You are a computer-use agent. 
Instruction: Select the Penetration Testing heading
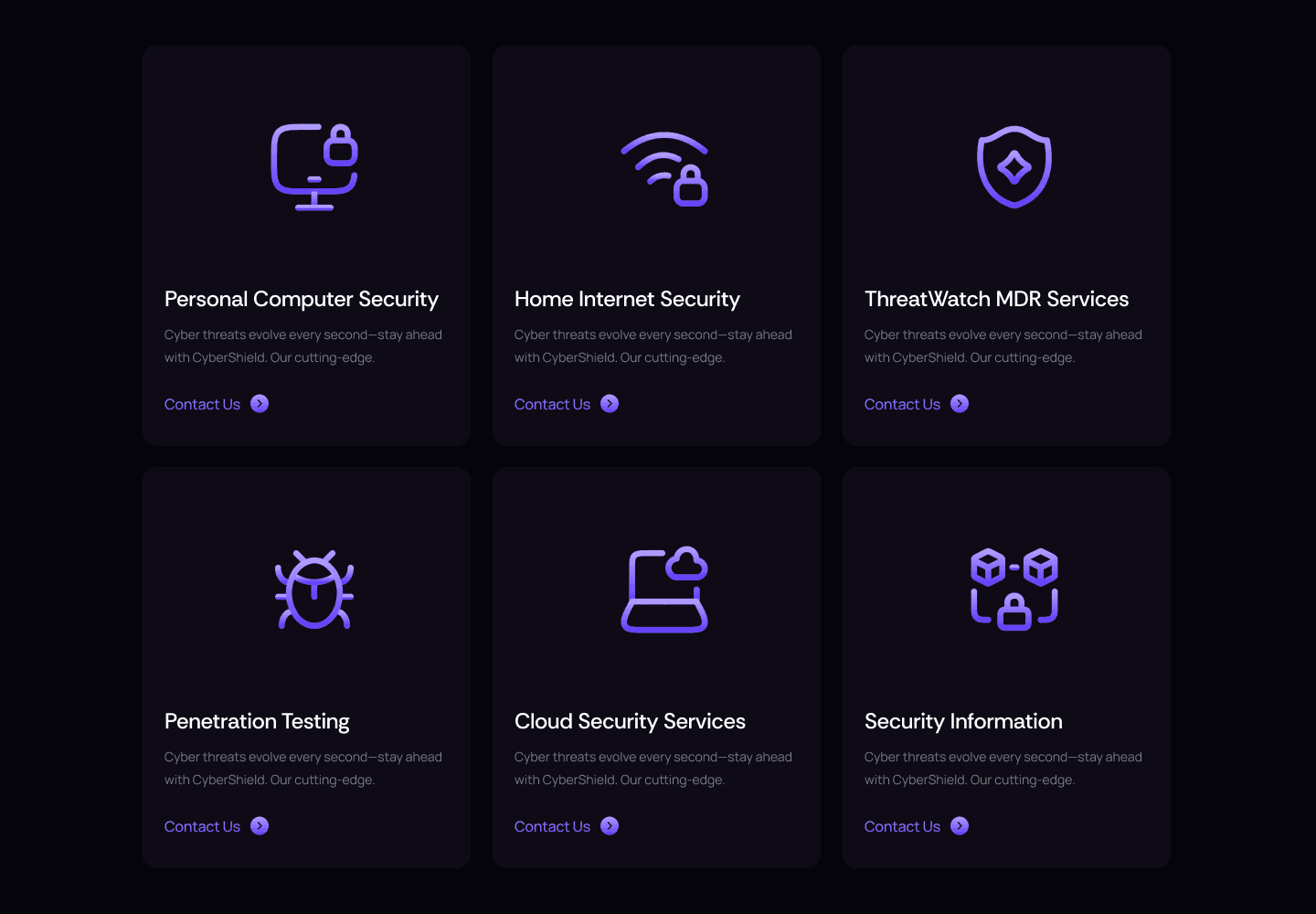pos(257,722)
